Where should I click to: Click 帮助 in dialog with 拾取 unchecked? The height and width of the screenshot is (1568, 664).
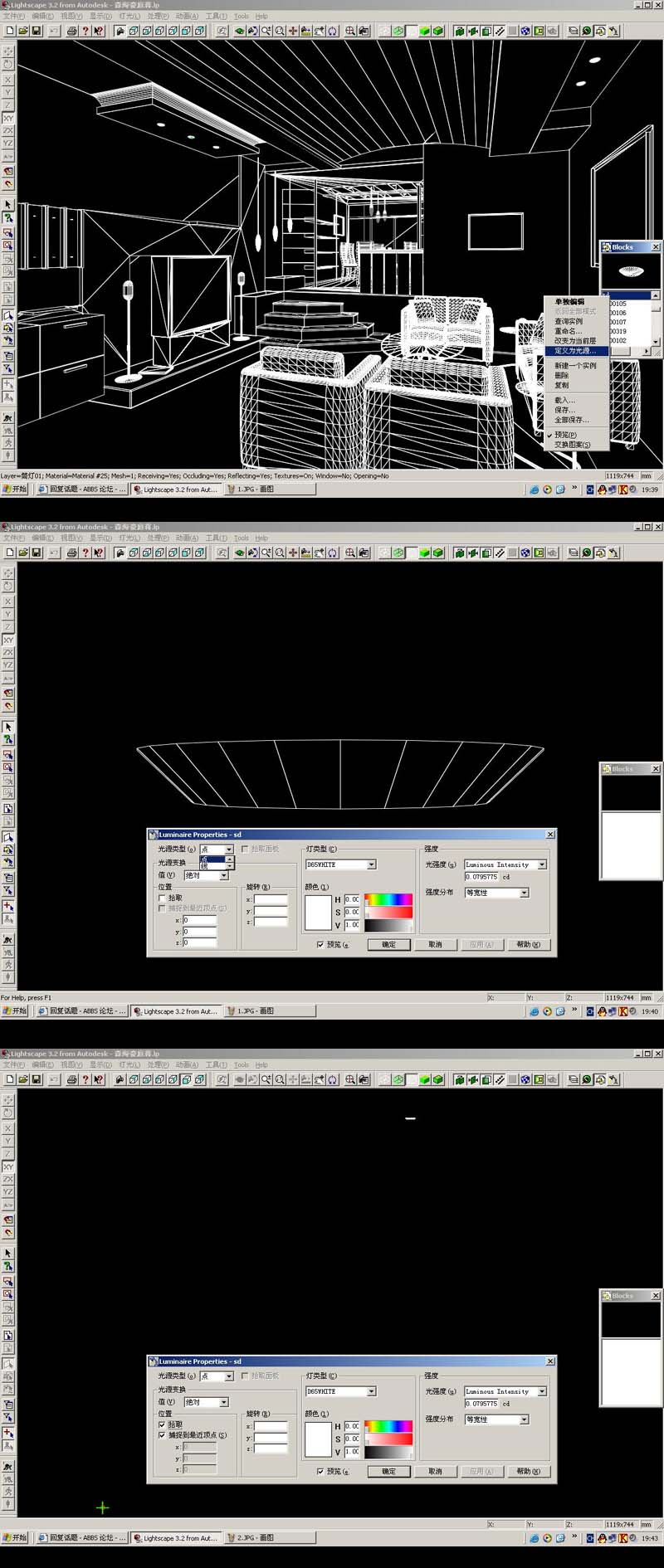528,944
